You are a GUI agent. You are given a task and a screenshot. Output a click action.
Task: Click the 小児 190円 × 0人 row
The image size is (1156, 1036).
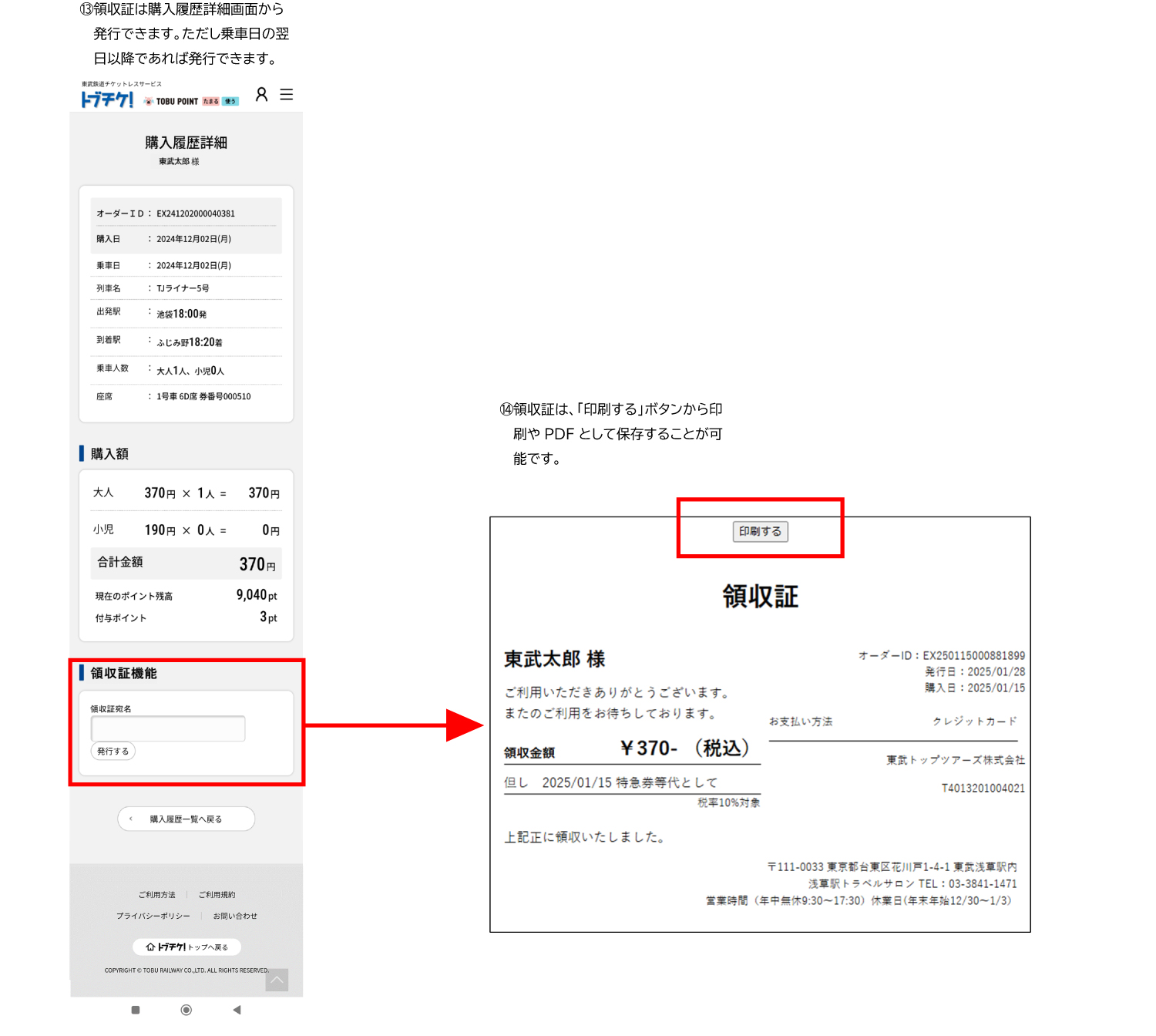tap(186, 530)
